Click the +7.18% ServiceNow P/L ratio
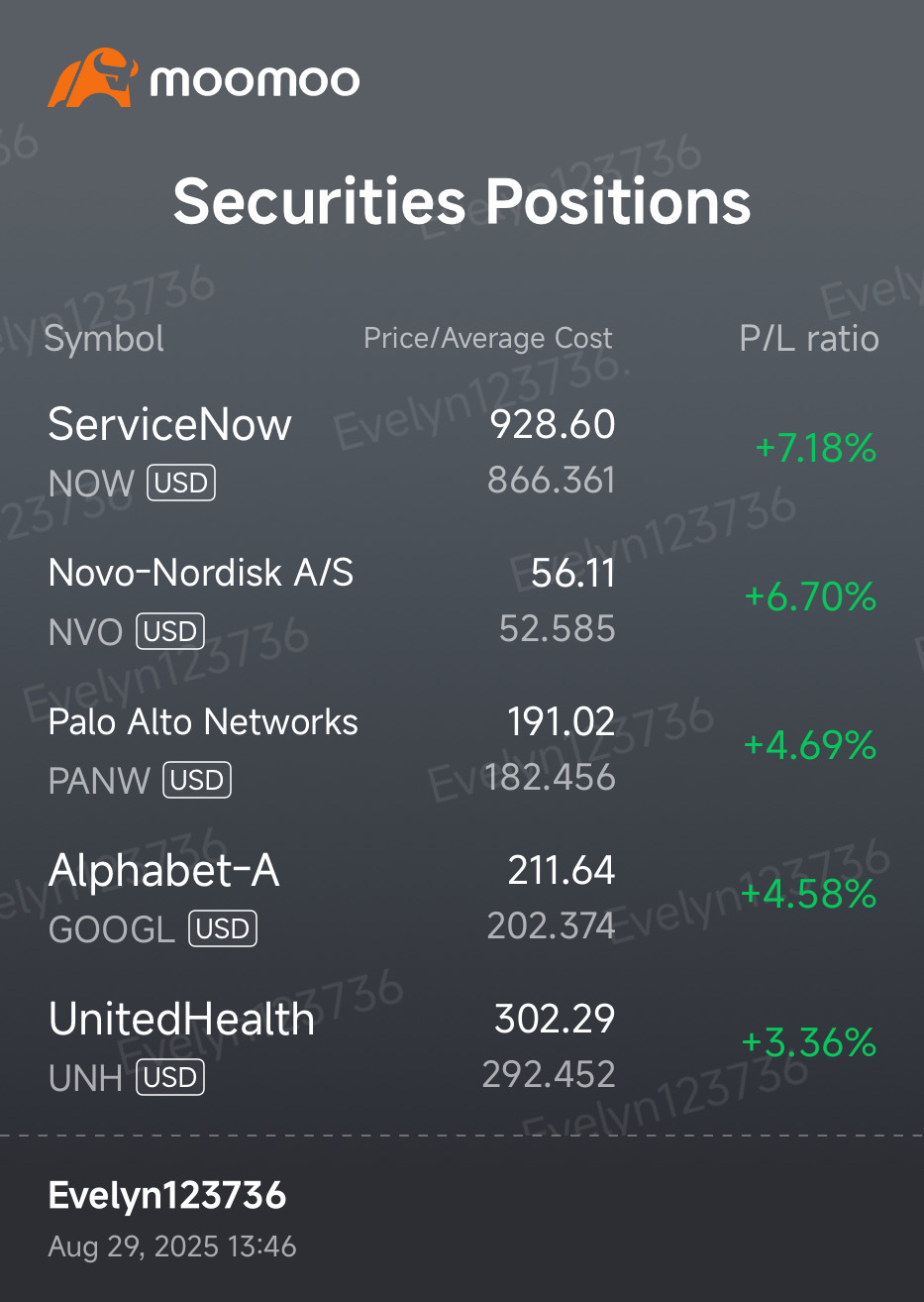924x1302 pixels. click(815, 449)
